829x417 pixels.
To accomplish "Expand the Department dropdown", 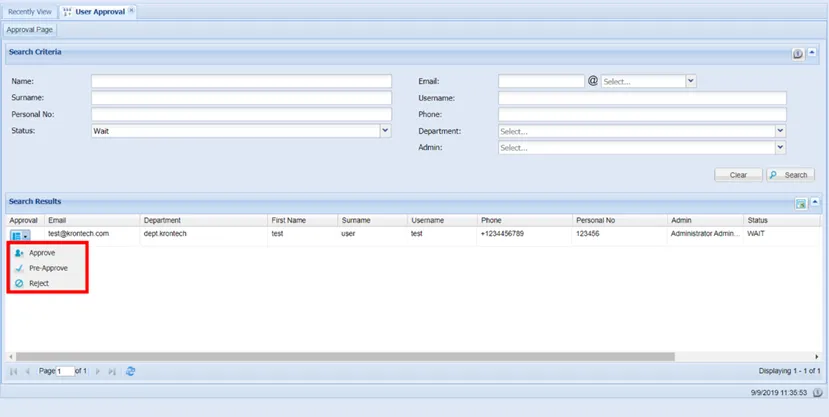I will click(780, 131).
